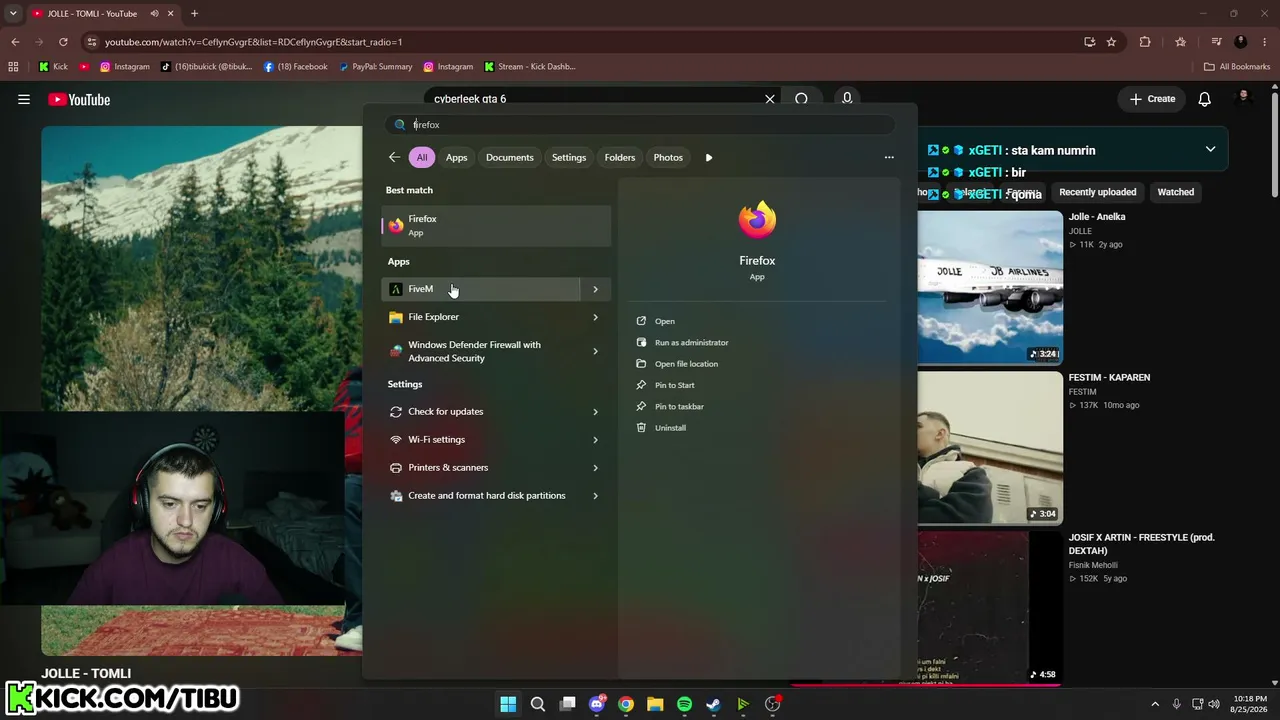
Task: Filter search results by Settings
Action: click(x=569, y=157)
